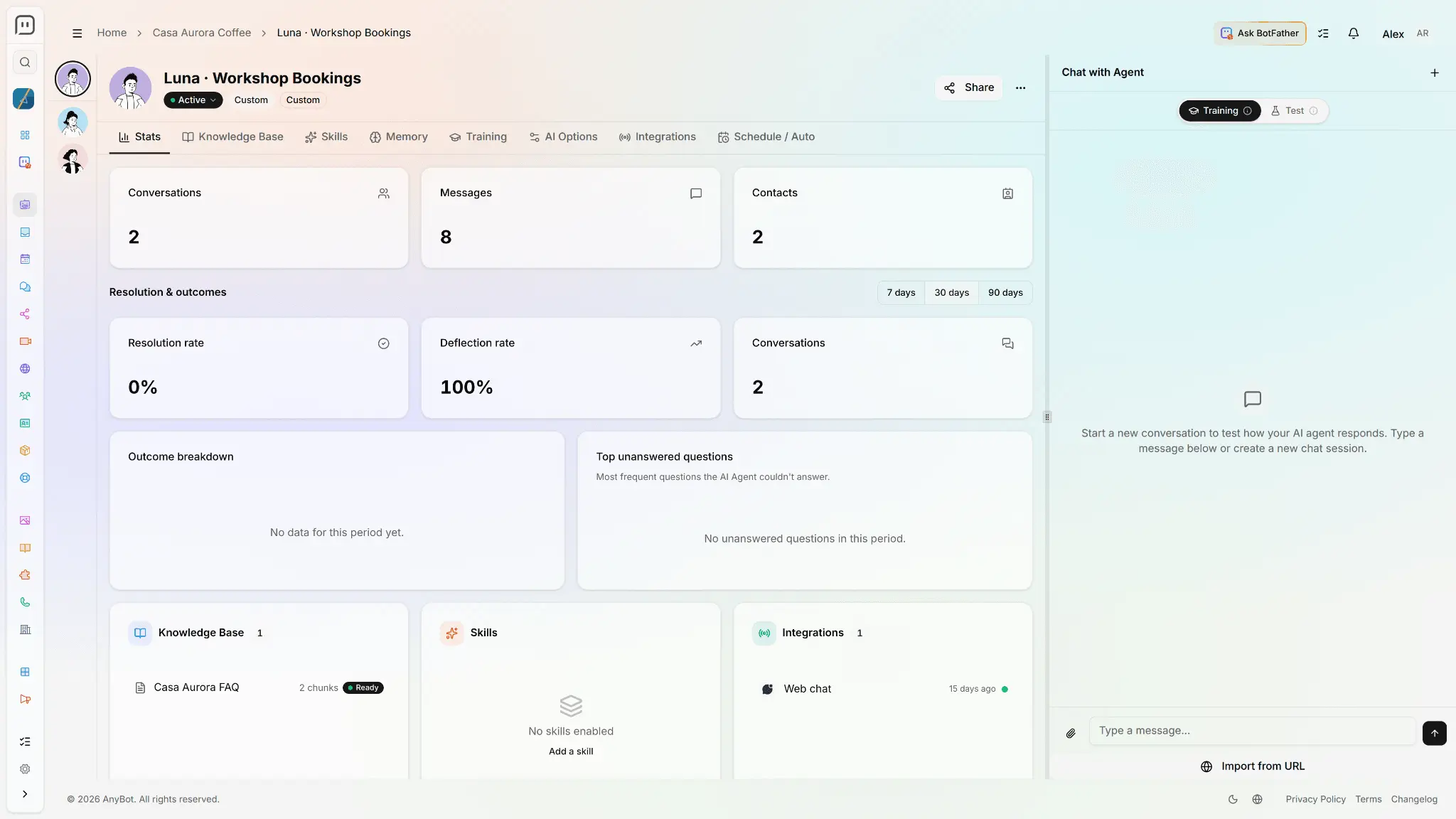Open the search icon in left sidebar

(x=25, y=63)
